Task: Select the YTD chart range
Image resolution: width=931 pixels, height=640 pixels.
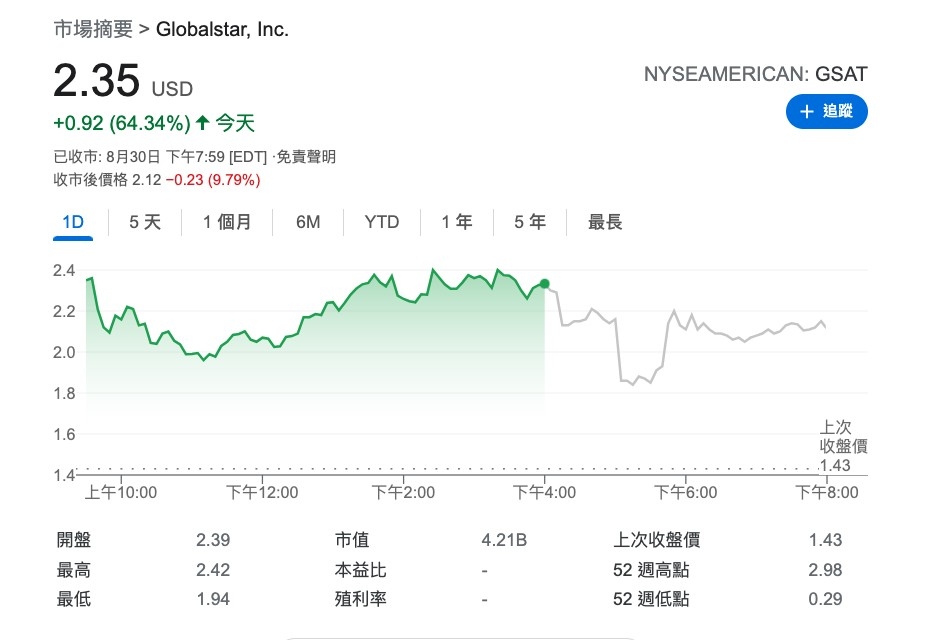Action: (x=381, y=222)
